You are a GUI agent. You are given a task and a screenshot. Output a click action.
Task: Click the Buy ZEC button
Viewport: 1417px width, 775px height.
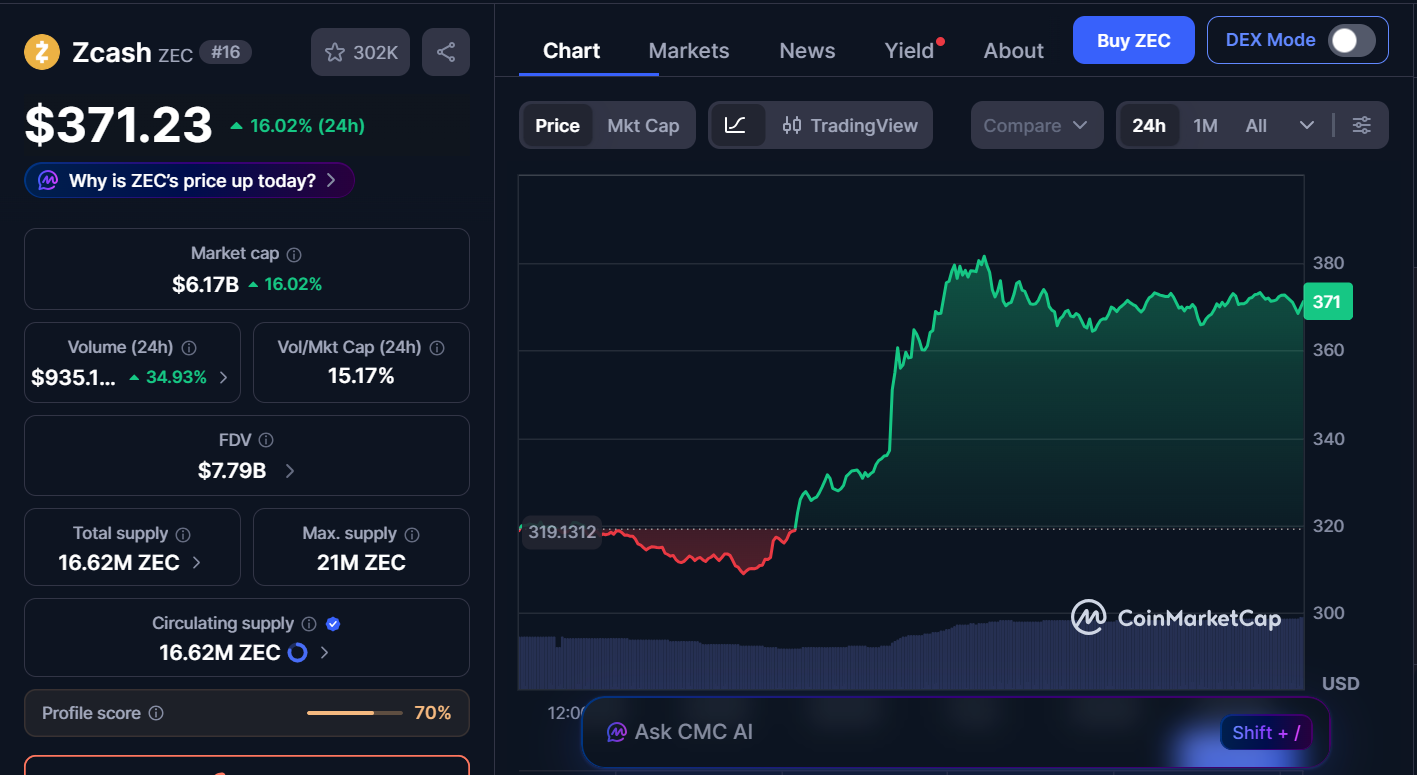point(1133,40)
